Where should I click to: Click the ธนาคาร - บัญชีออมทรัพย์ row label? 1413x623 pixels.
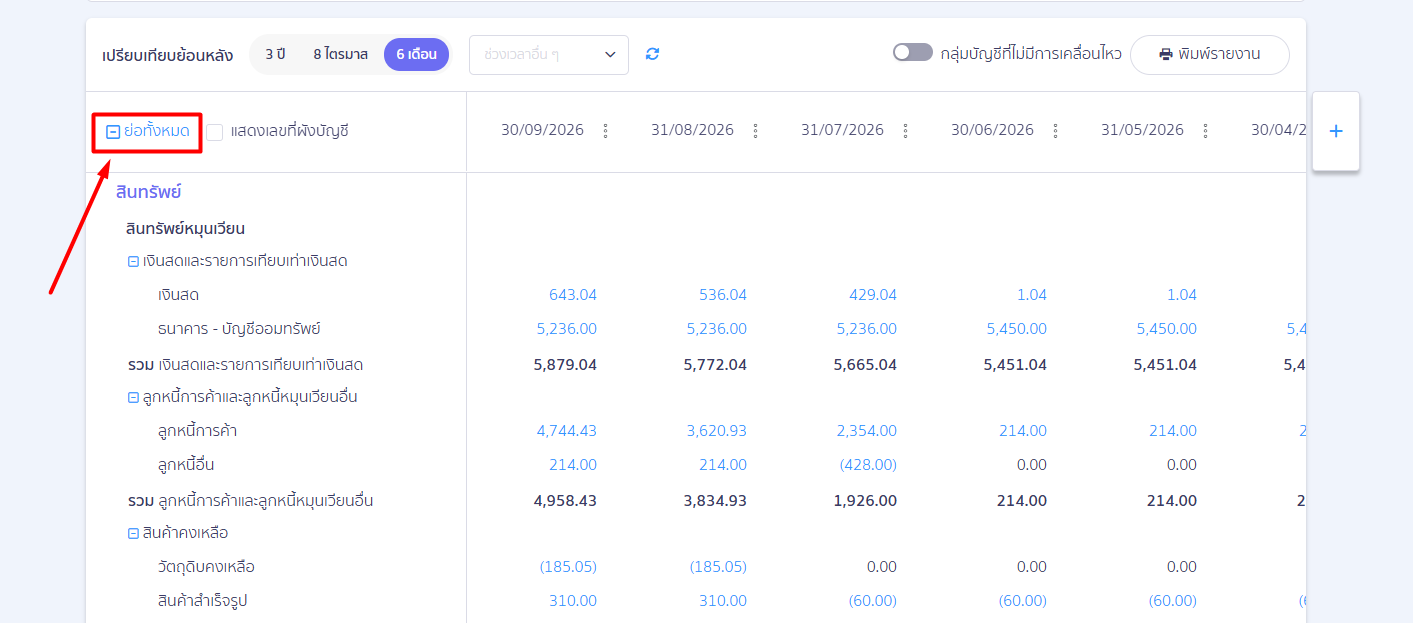[x=239, y=329]
